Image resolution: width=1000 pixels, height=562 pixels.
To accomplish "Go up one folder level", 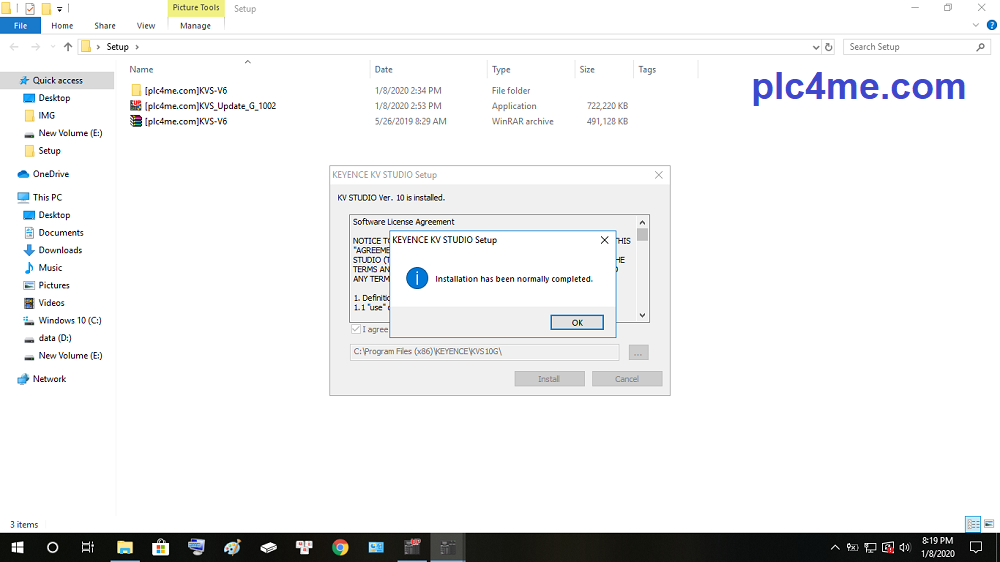I will (68, 47).
